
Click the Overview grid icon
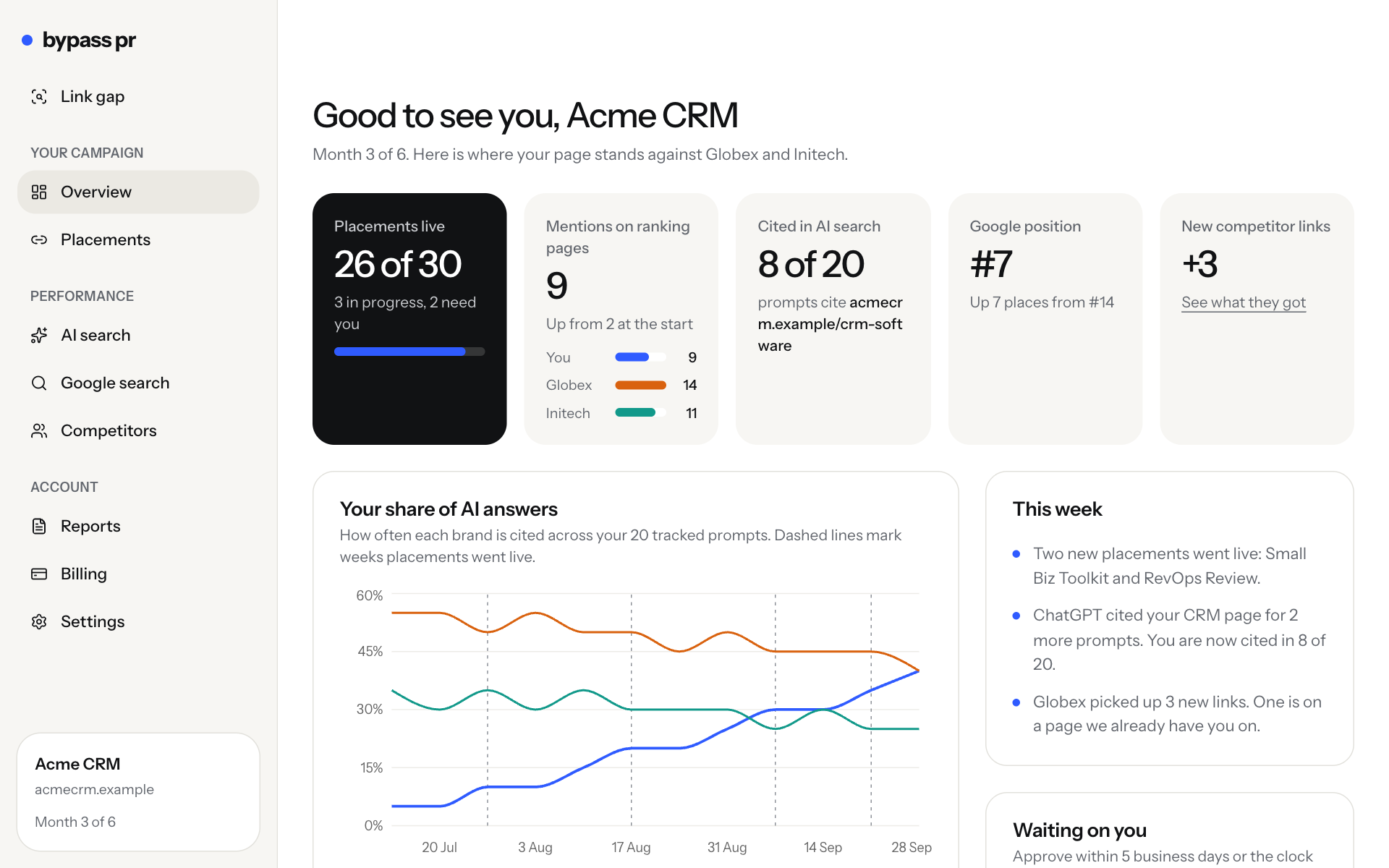point(39,192)
